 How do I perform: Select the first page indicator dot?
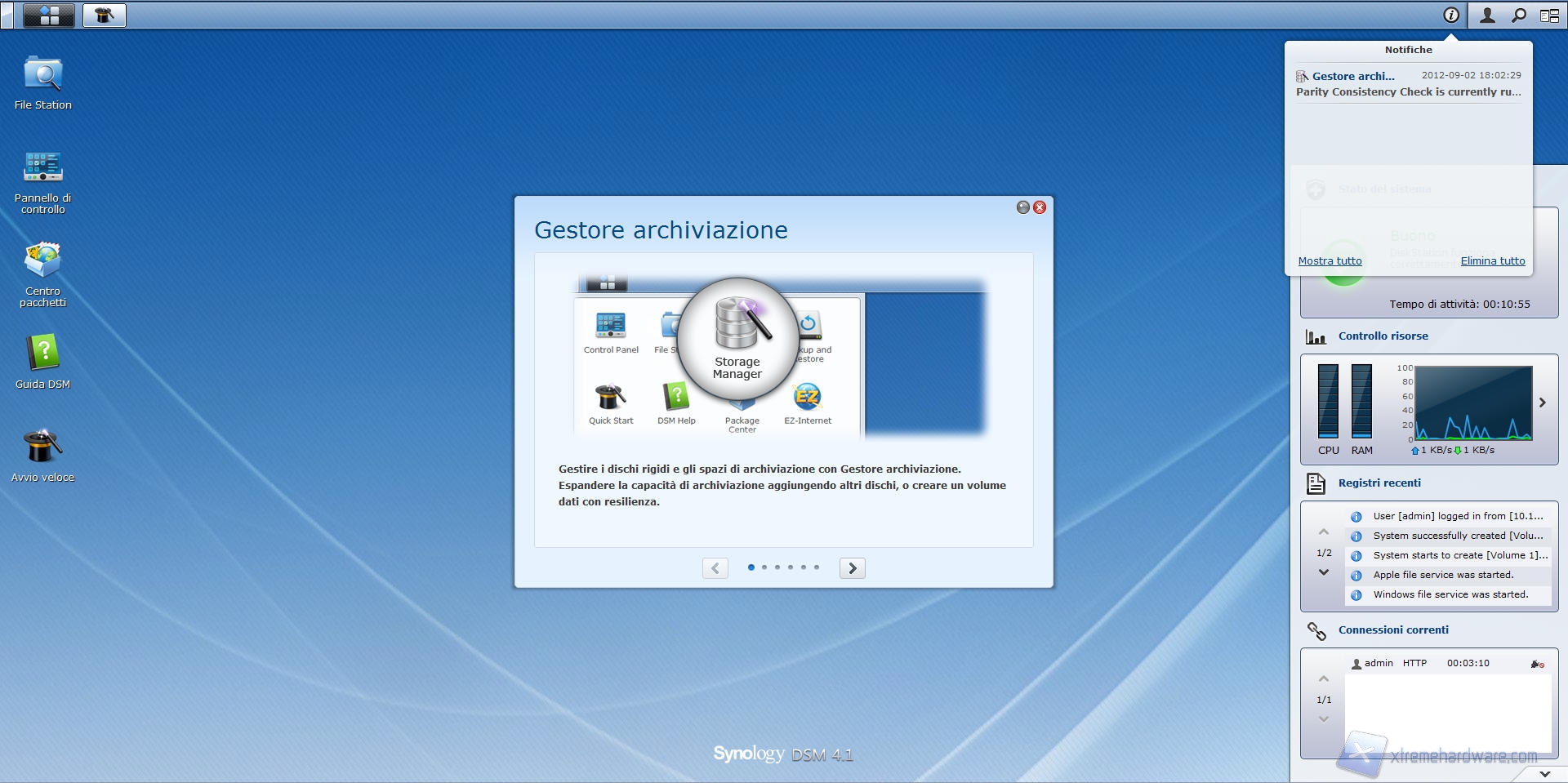[751, 567]
